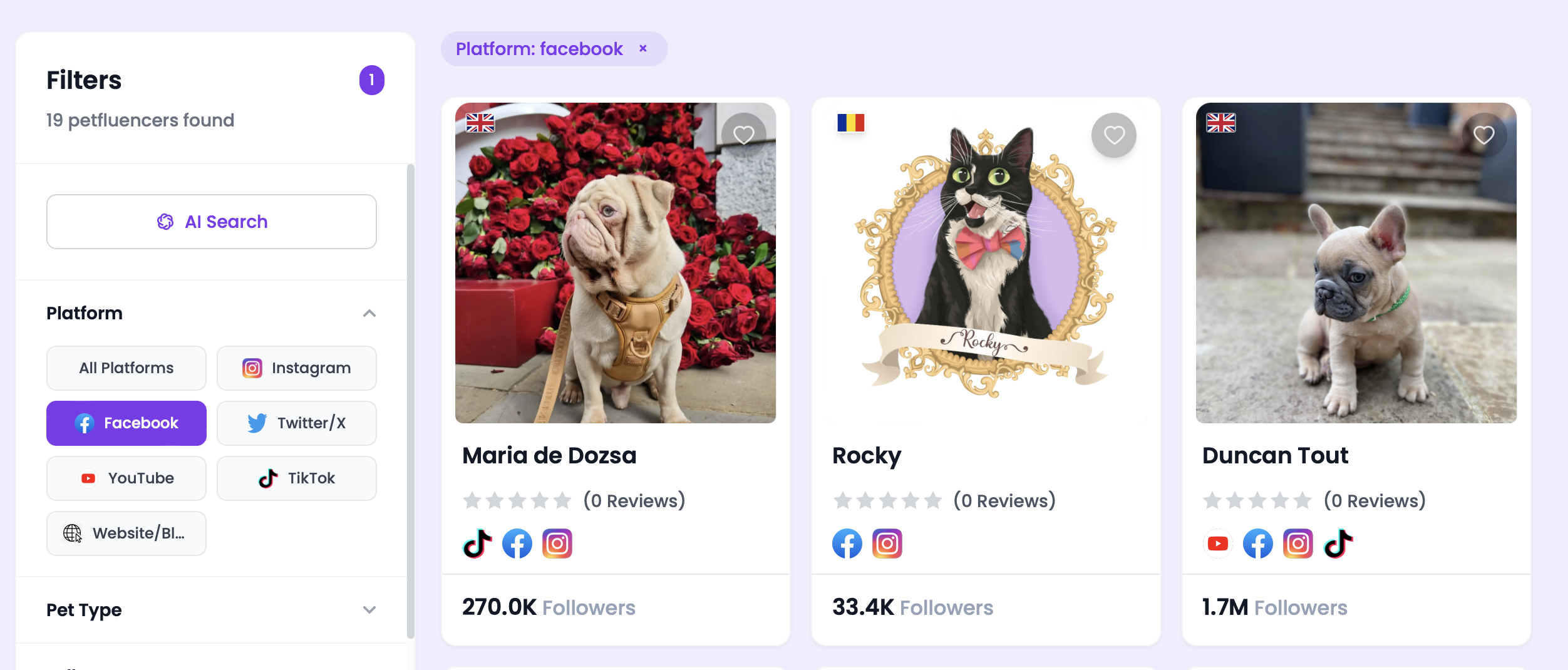The height and width of the screenshot is (670, 1568).
Task: Open Rocky's Facebook icon
Action: (847, 544)
